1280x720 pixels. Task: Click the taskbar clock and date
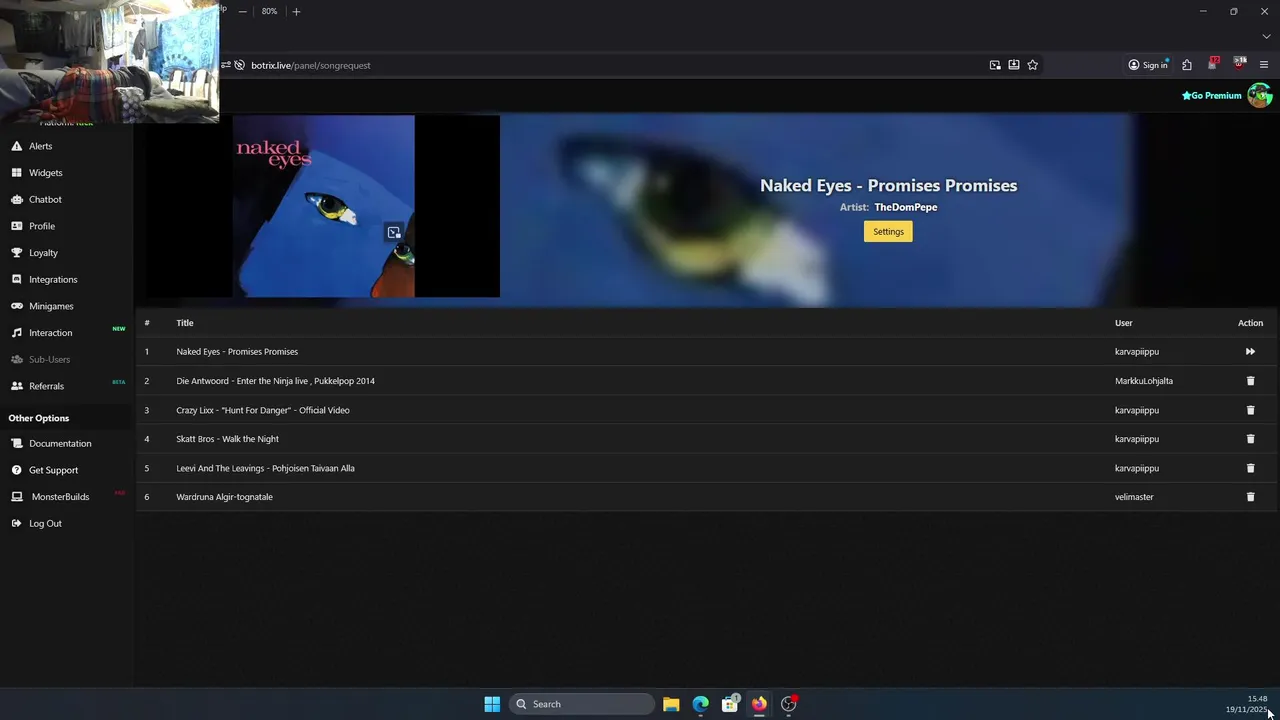[1247, 704]
